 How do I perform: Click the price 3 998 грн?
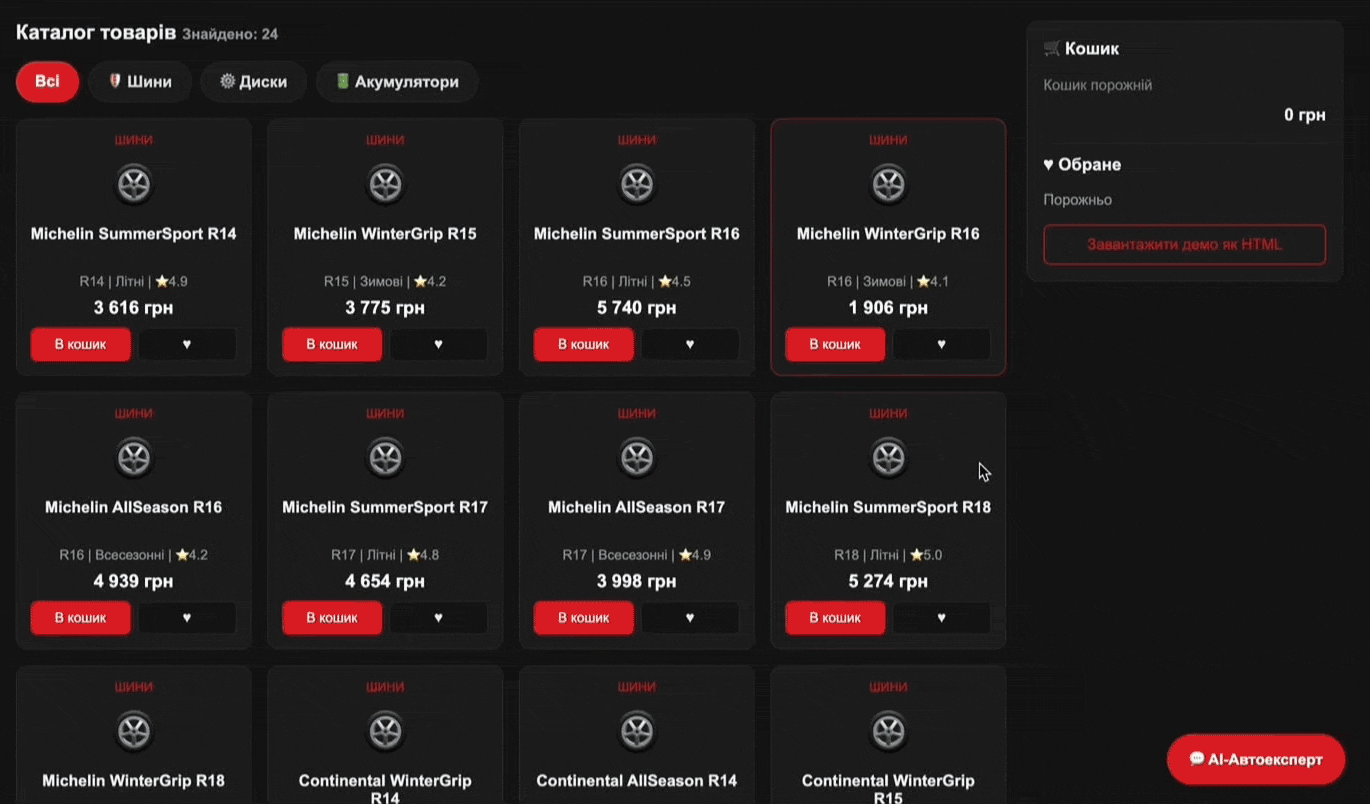637,581
